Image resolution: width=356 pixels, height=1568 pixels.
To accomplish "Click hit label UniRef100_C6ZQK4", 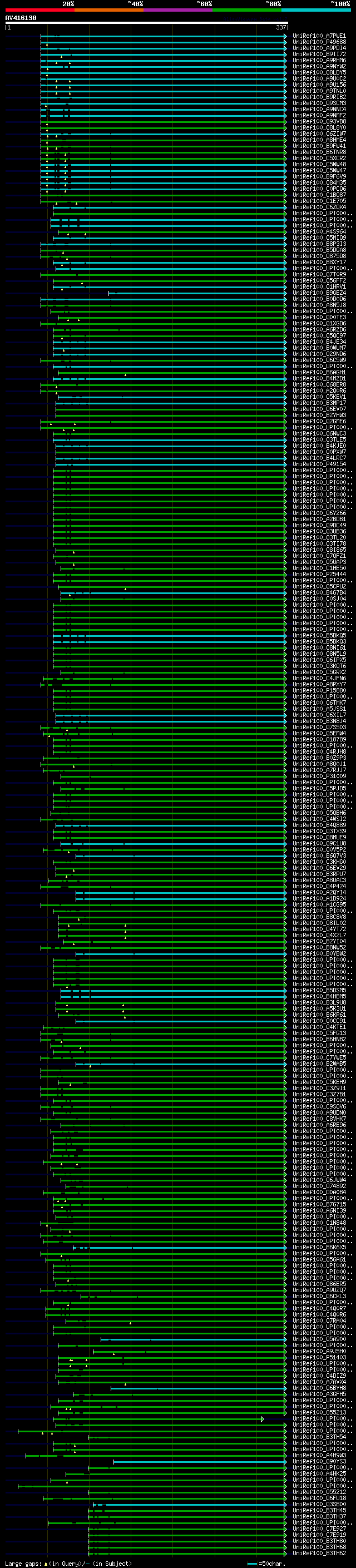I will [x=319, y=207].
